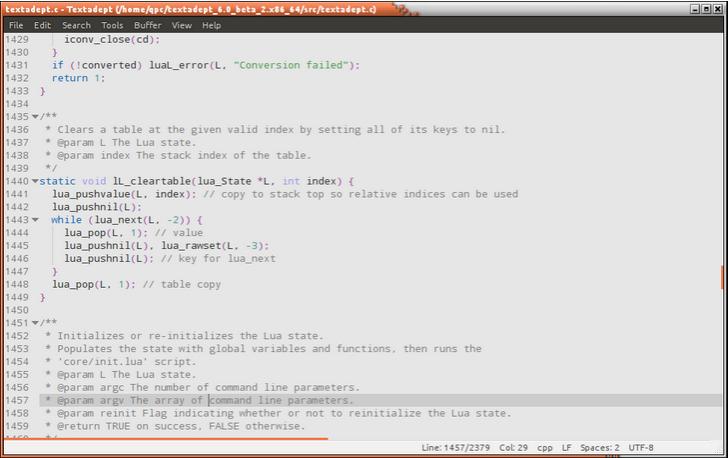The height and width of the screenshot is (458, 728).
Task: Maximize the Textadept window
Action: [706, 8]
